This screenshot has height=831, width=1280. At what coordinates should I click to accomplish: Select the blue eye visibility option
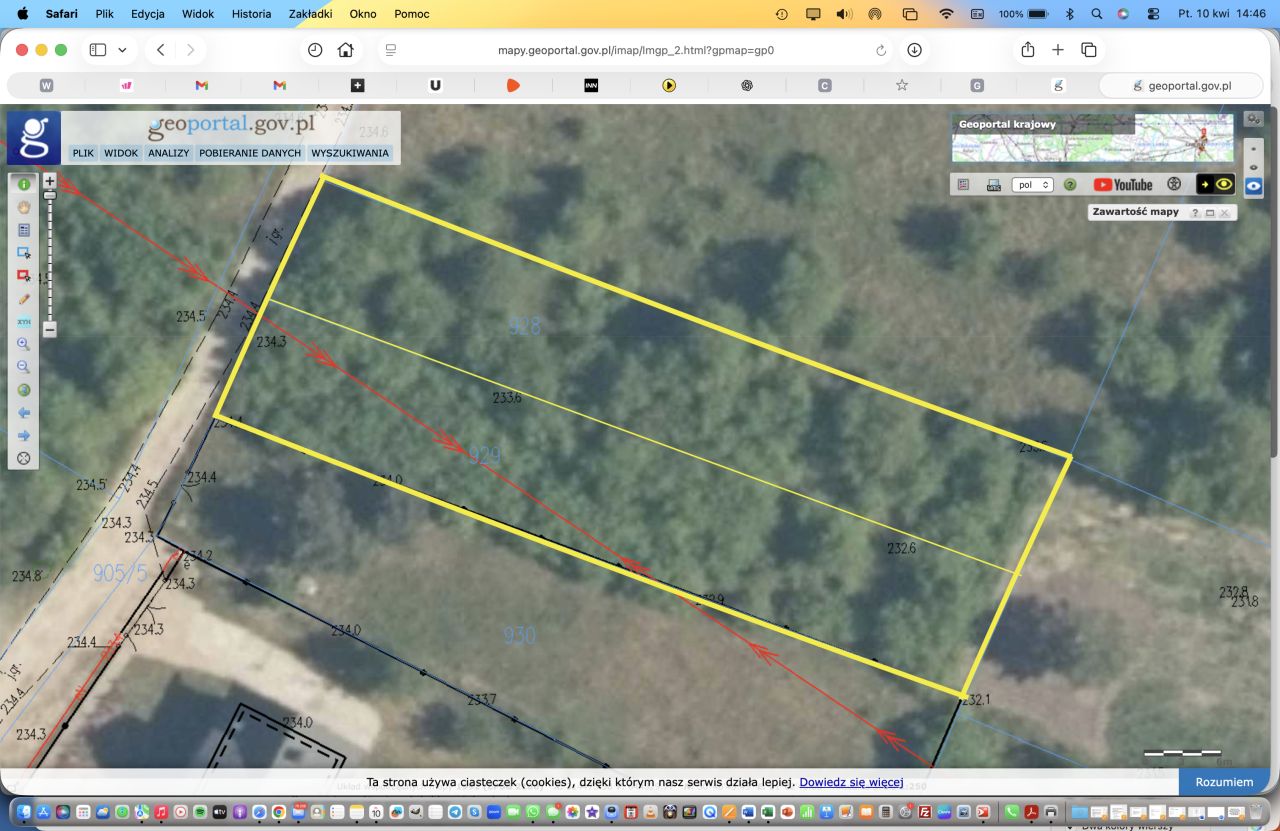click(1253, 186)
